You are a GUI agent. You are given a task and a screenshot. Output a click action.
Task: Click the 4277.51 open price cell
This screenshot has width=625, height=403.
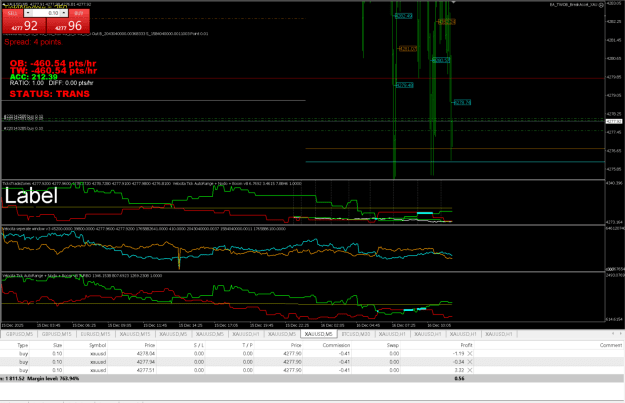tap(146, 370)
